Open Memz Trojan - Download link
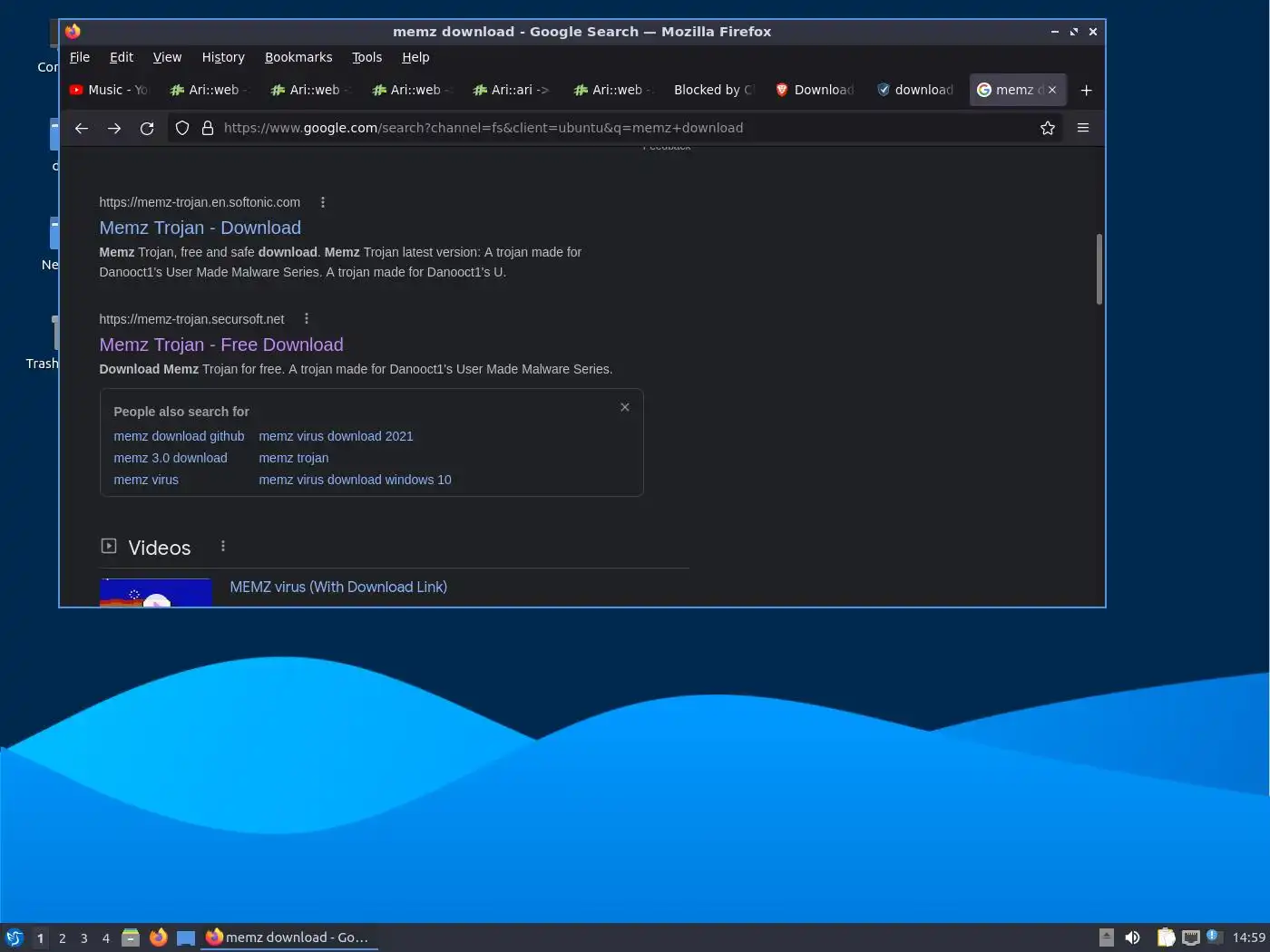Screen dimensions: 1270x952 [x=200, y=228]
